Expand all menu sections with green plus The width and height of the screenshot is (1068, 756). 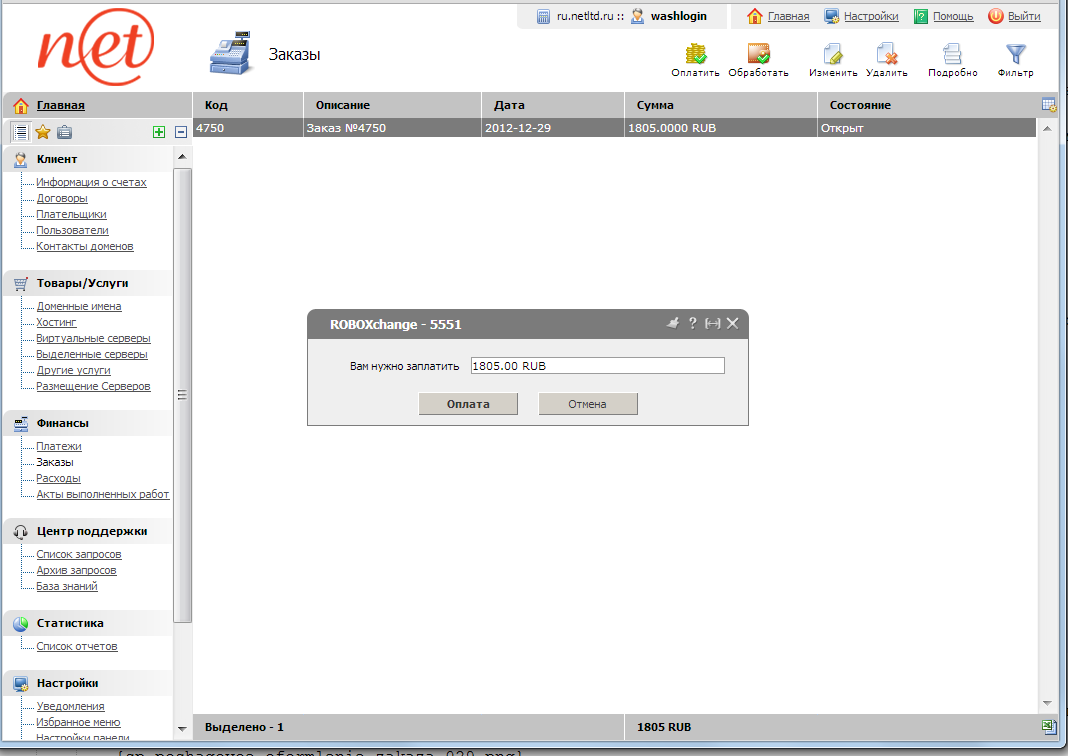click(x=159, y=132)
